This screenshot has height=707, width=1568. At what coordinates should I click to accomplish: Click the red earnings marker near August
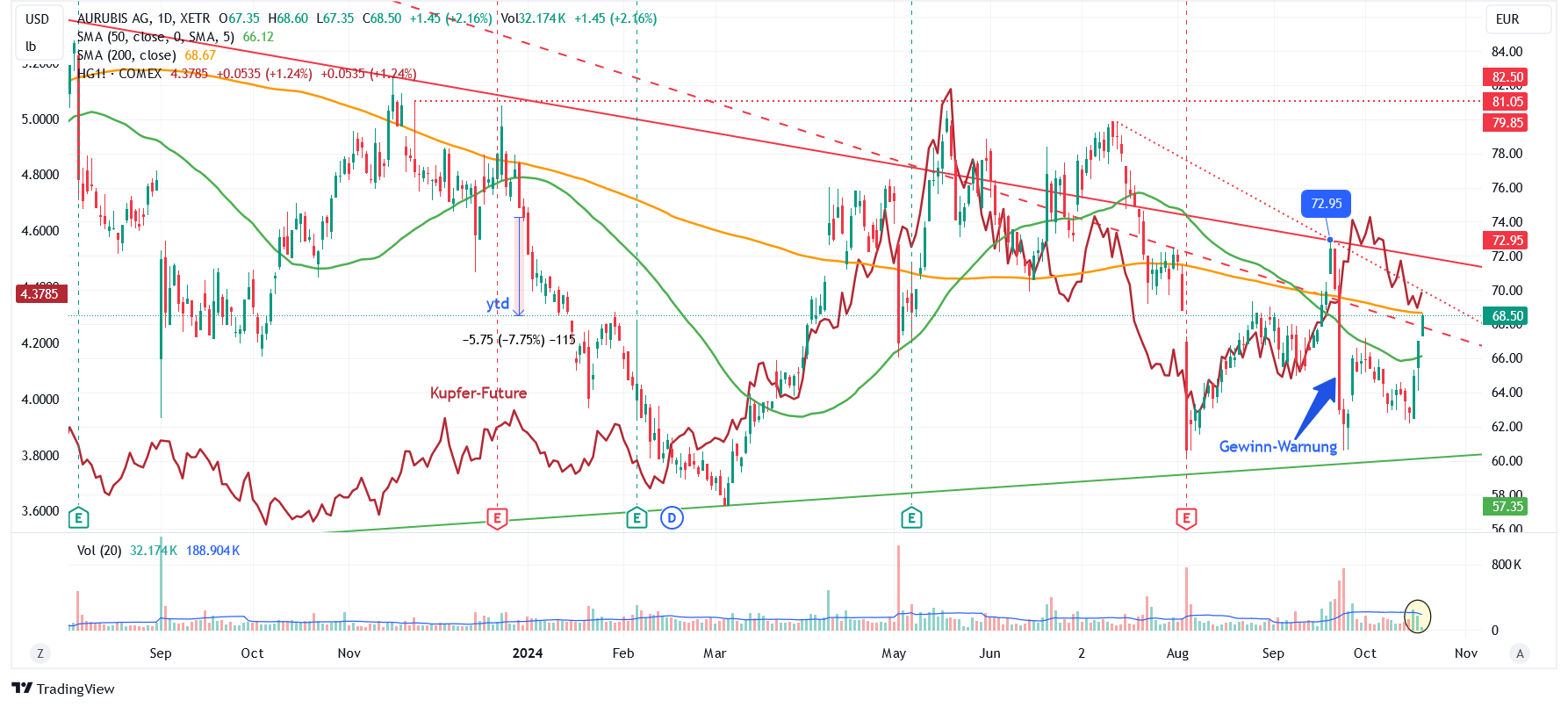click(1186, 518)
